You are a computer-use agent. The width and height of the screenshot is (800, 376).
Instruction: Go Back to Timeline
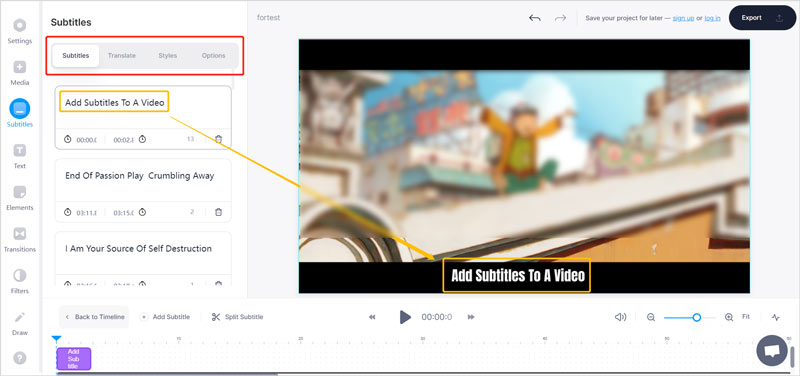tap(94, 317)
